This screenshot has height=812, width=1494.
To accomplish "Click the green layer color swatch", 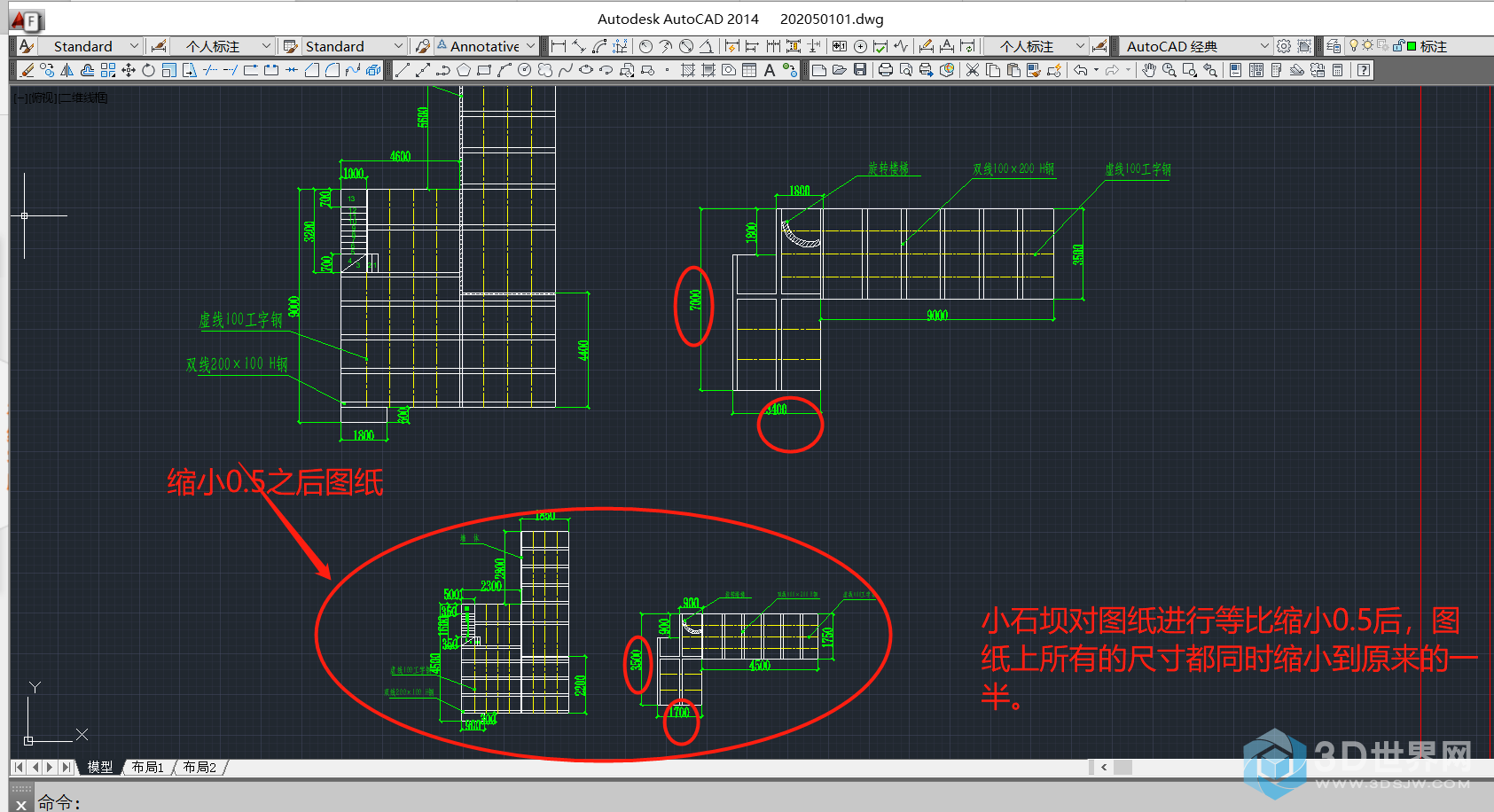I will tap(1412, 46).
